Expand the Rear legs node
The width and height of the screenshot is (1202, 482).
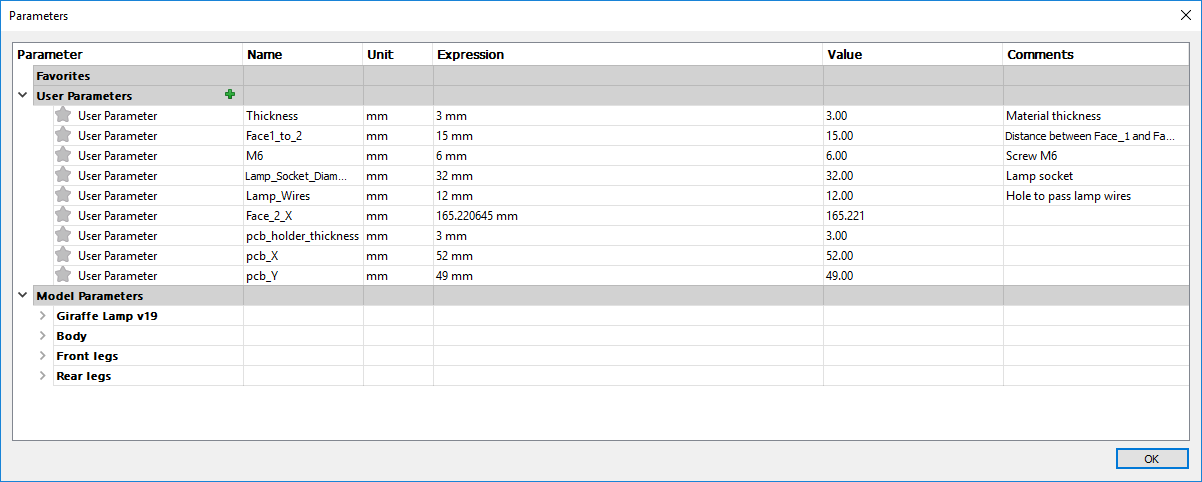click(x=43, y=376)
